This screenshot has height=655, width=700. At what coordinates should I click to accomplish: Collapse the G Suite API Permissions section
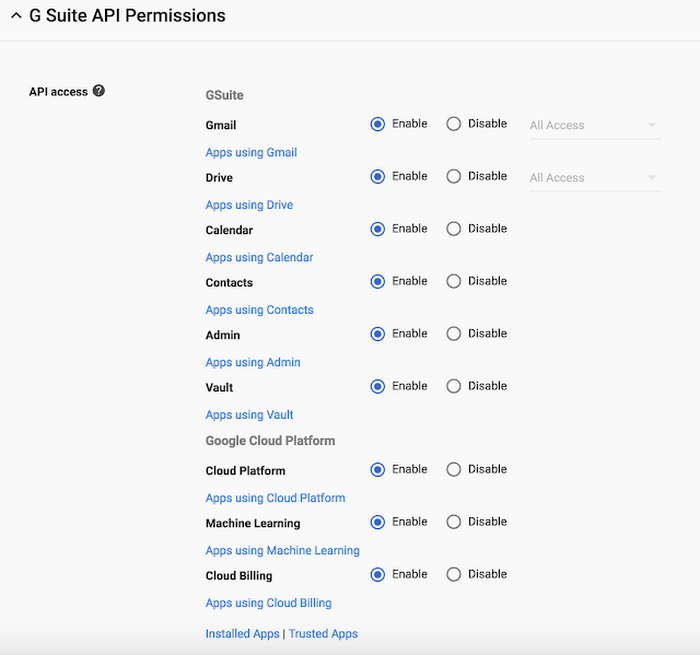pos(16,16)
